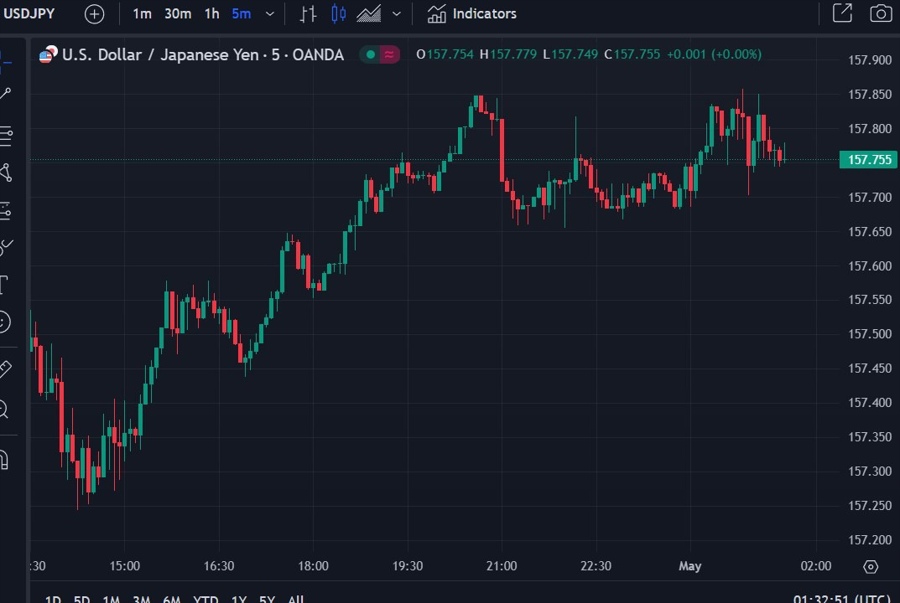
Task: Select the 3M date range
Action: pyautogui.click(x=141, y=599)
